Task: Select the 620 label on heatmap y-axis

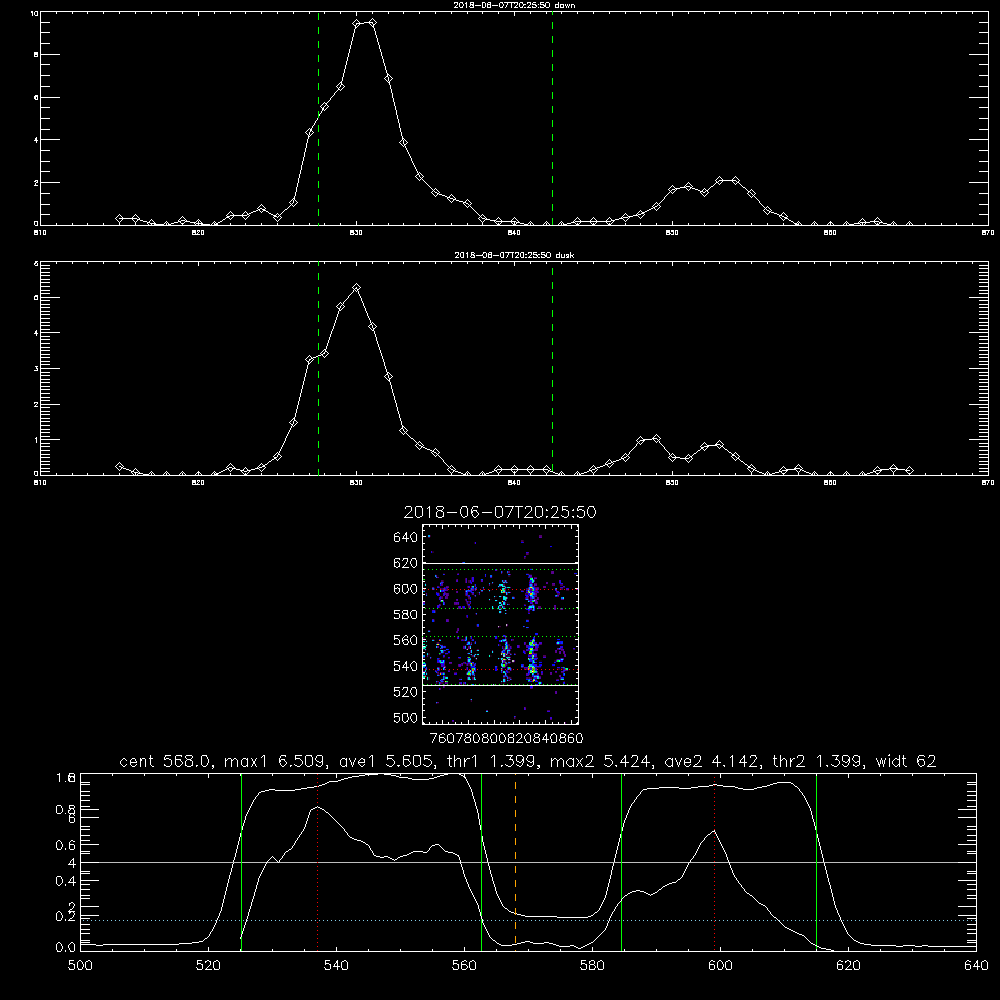Action: [x=406, y=563]
